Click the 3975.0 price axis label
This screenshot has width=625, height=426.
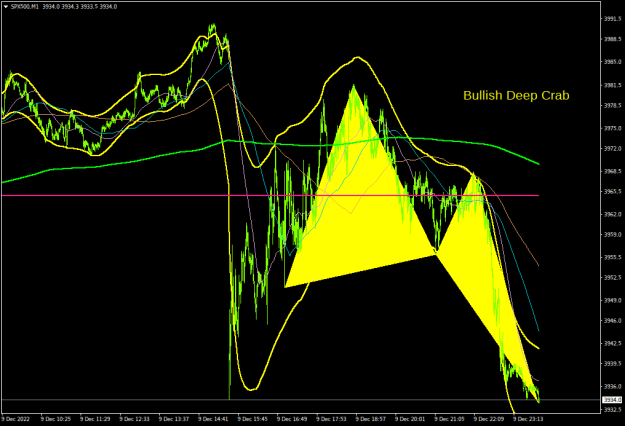613,128
